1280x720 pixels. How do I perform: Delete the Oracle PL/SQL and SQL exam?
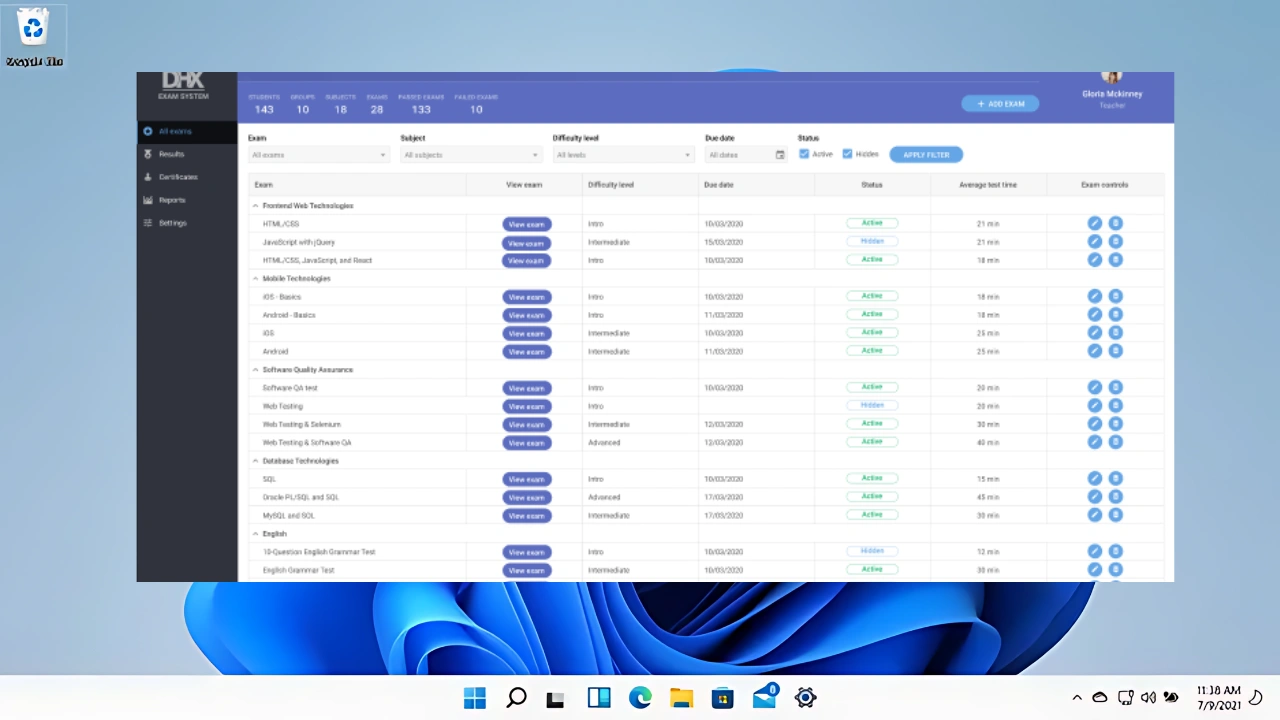1115,497
